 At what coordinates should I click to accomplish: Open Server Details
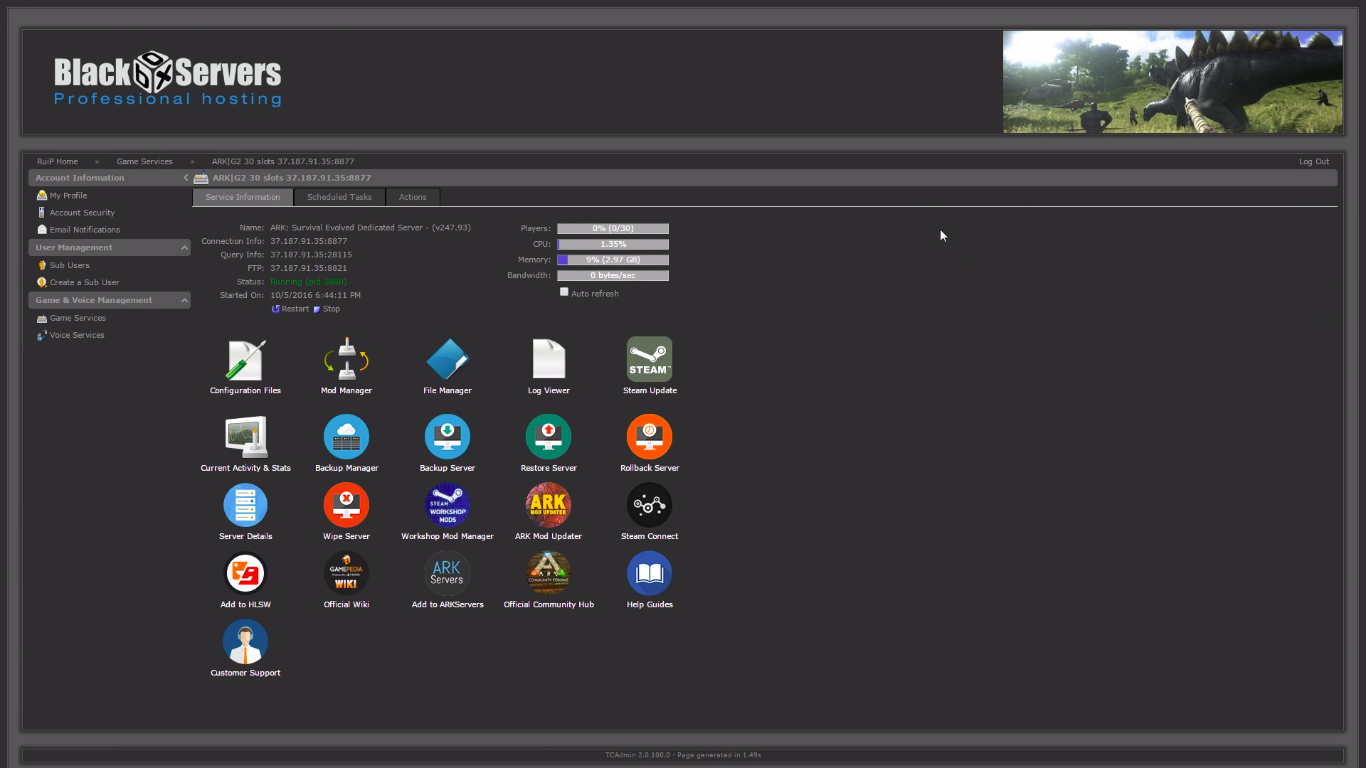pyautogui.click(x=245, y=505)
